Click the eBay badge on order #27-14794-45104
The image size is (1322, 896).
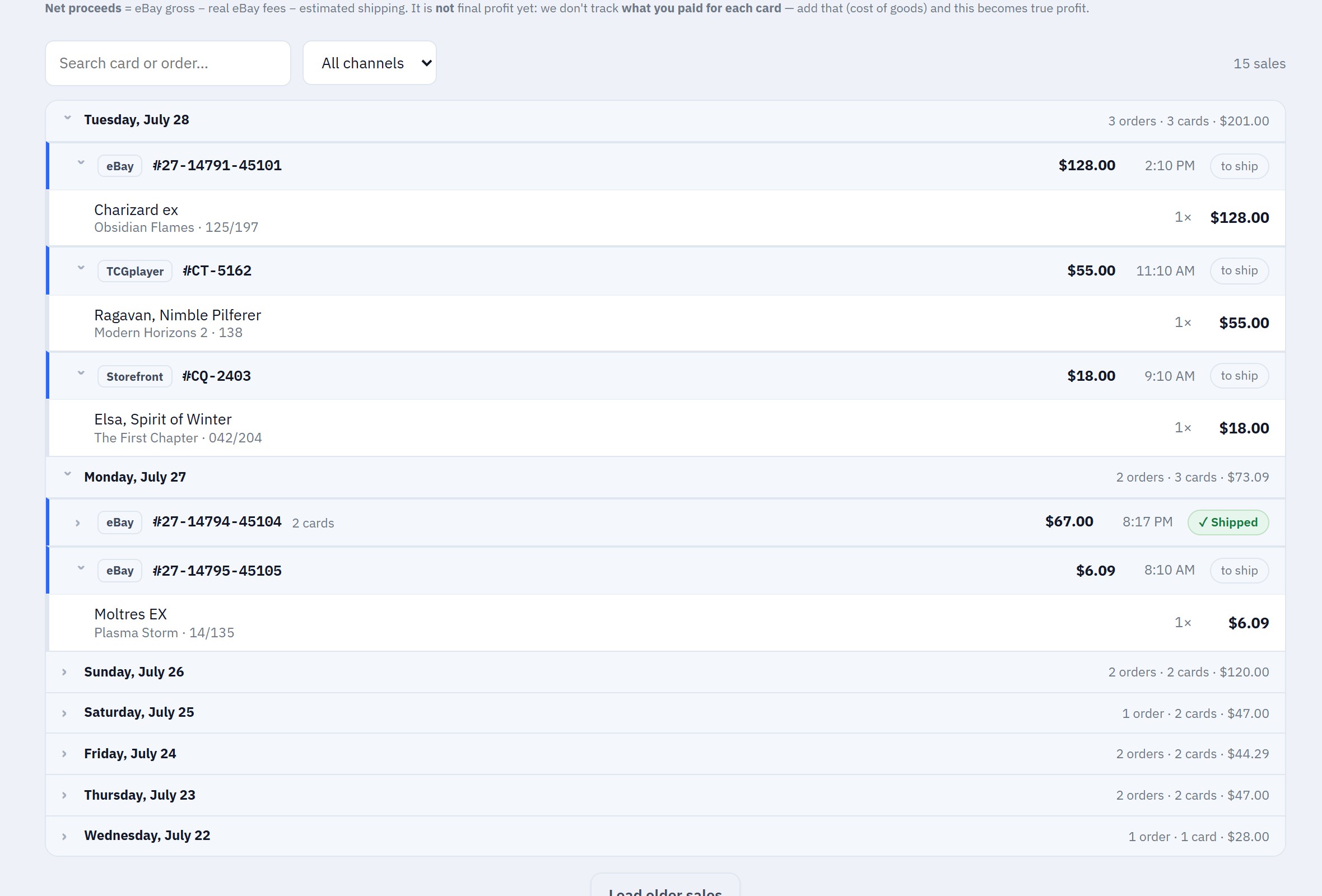click(119, 522)
